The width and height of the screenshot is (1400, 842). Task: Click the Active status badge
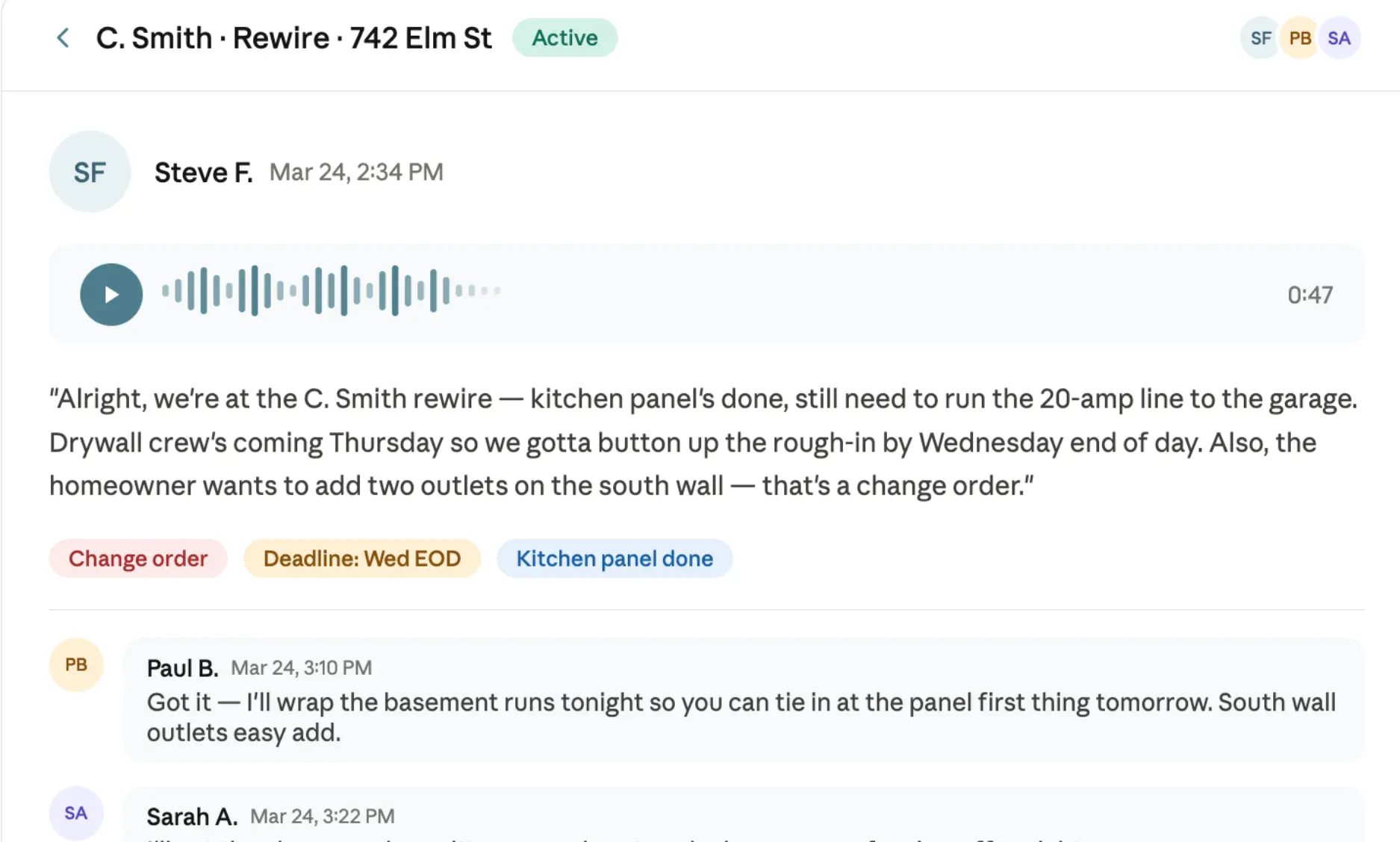pos(564,37)
